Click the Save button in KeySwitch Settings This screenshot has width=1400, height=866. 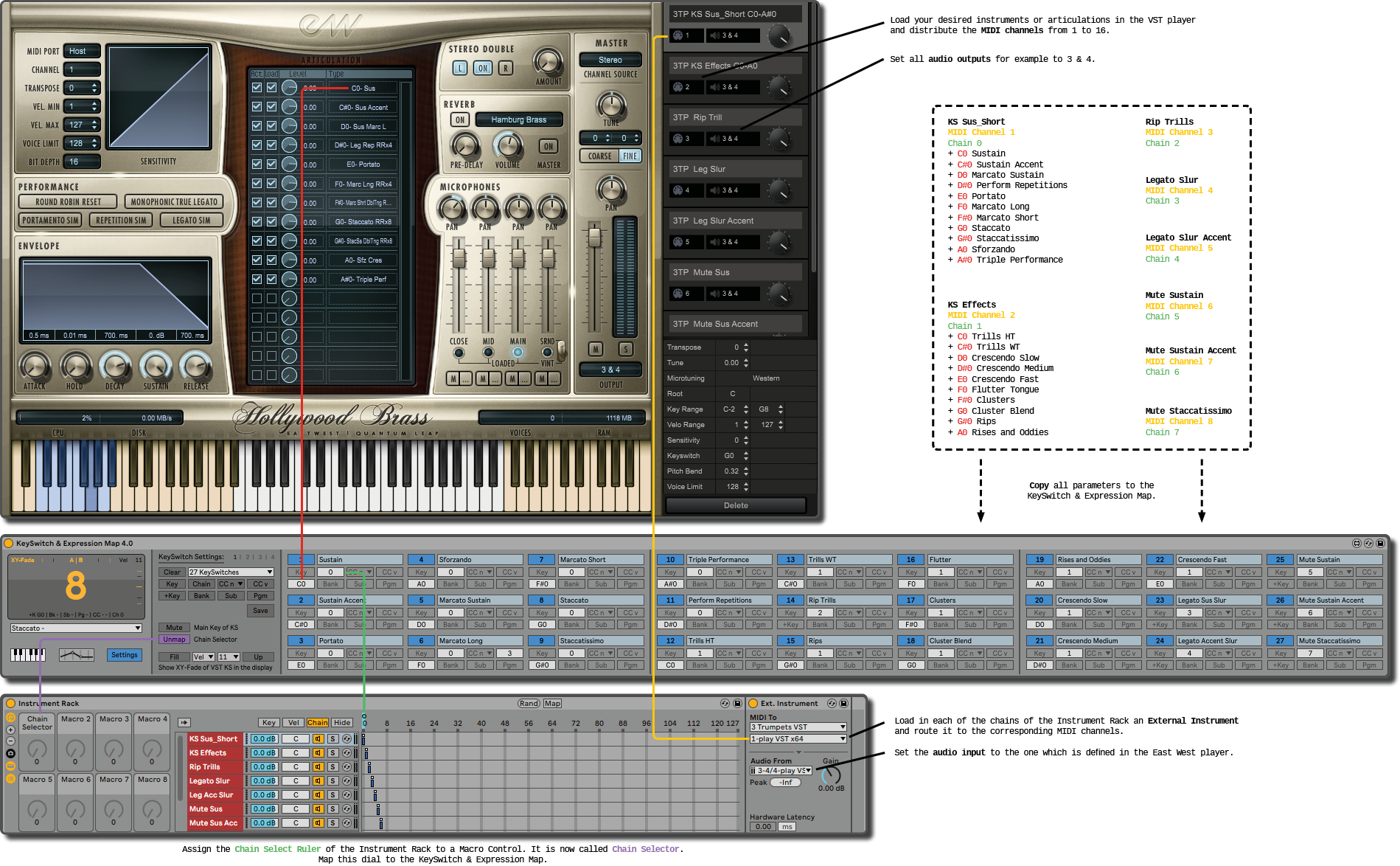click(x=260, y=611)
